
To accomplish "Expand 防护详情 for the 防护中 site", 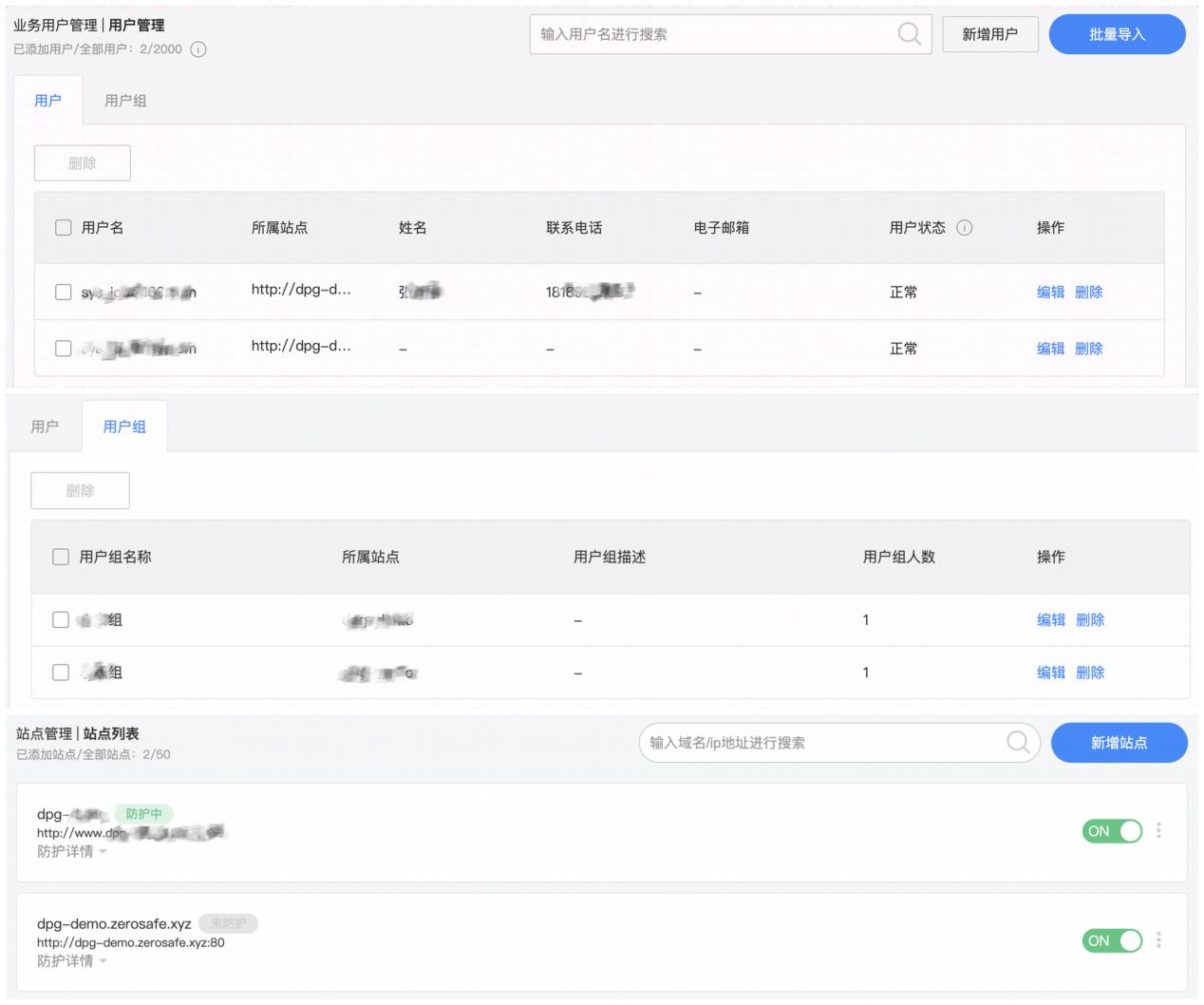I will pos(72,851).
